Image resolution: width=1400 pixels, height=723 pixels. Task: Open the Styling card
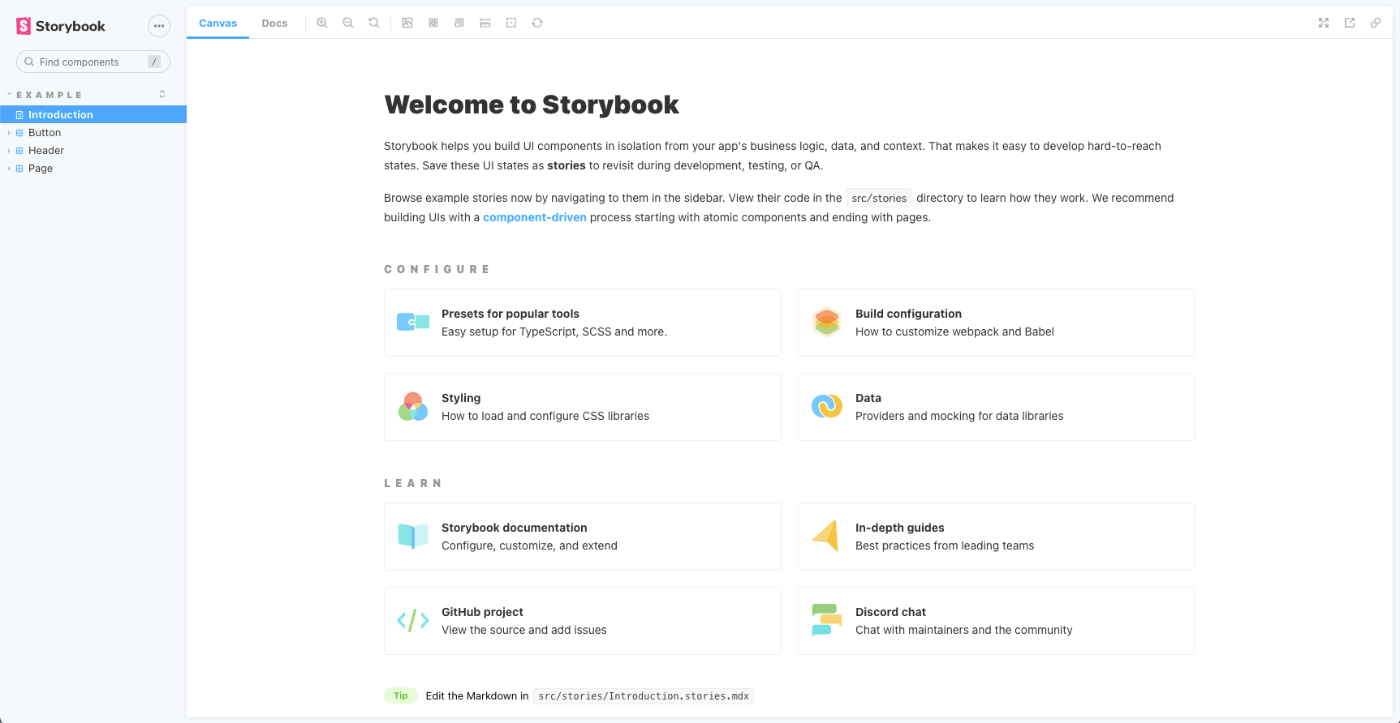pyautogui.click(x=583, y=407)
